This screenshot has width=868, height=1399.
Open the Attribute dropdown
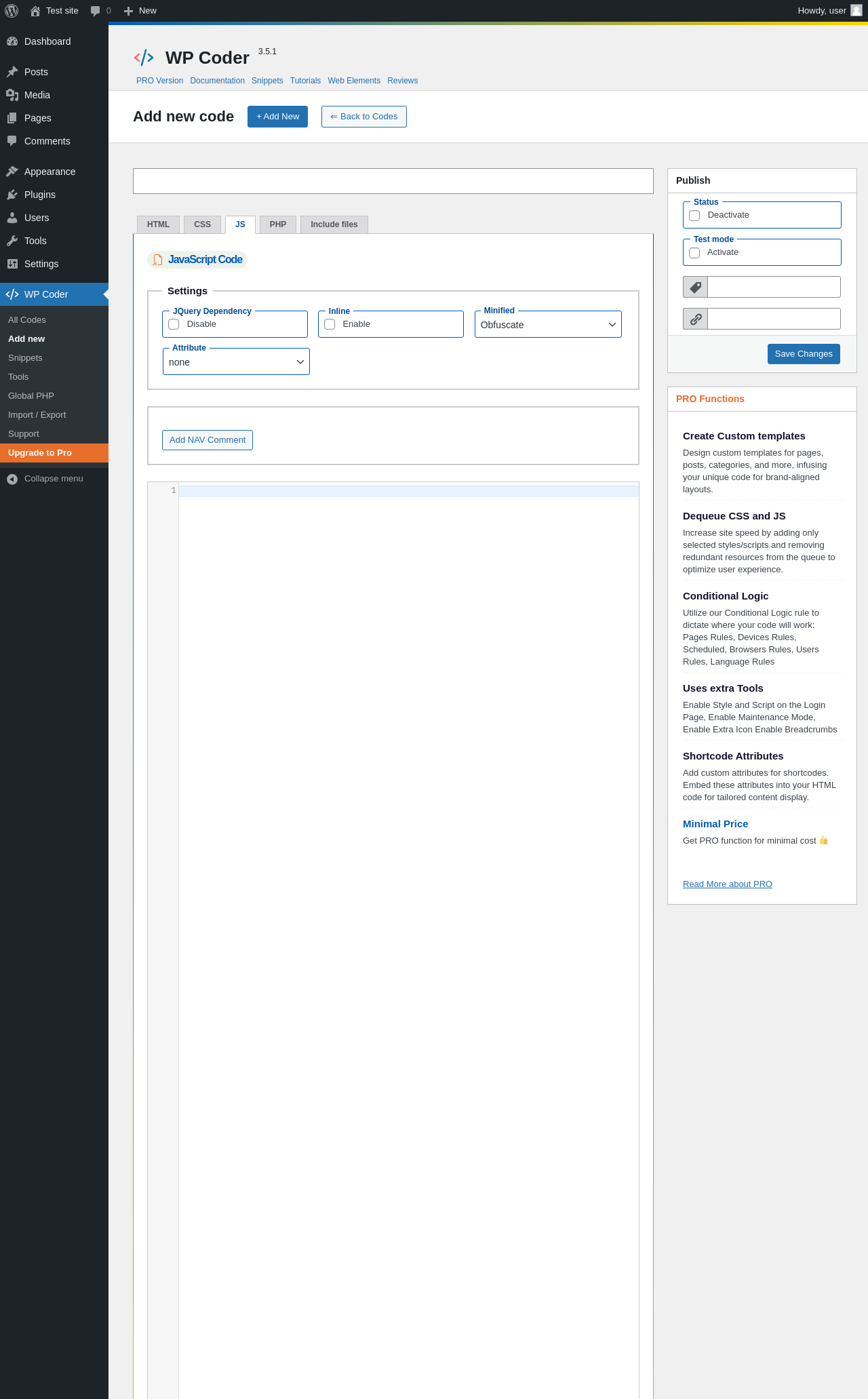(x=236, y=361)
